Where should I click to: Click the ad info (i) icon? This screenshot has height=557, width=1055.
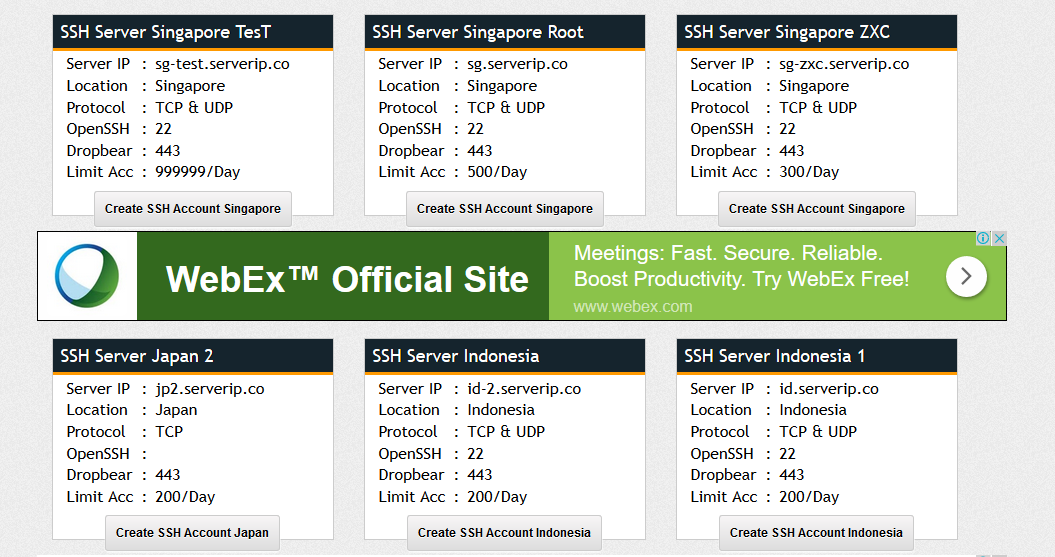983,238
